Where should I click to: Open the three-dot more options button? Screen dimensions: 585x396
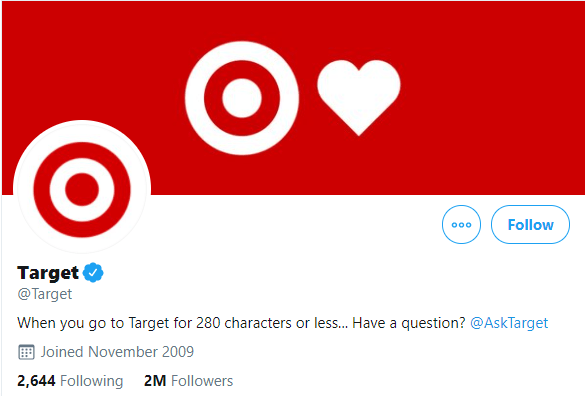click(x=461, y=224)
